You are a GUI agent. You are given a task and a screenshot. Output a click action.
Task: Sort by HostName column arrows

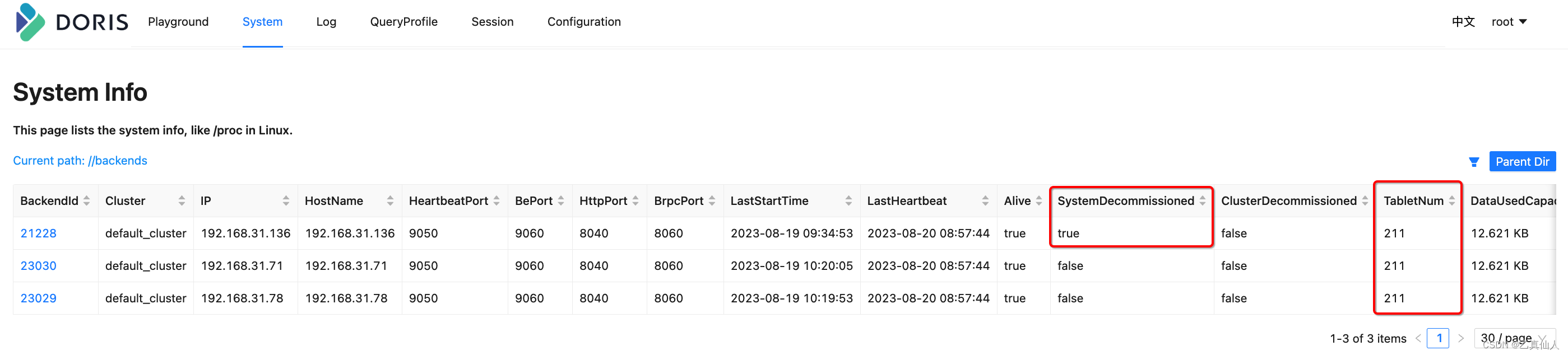pos(389,200)
